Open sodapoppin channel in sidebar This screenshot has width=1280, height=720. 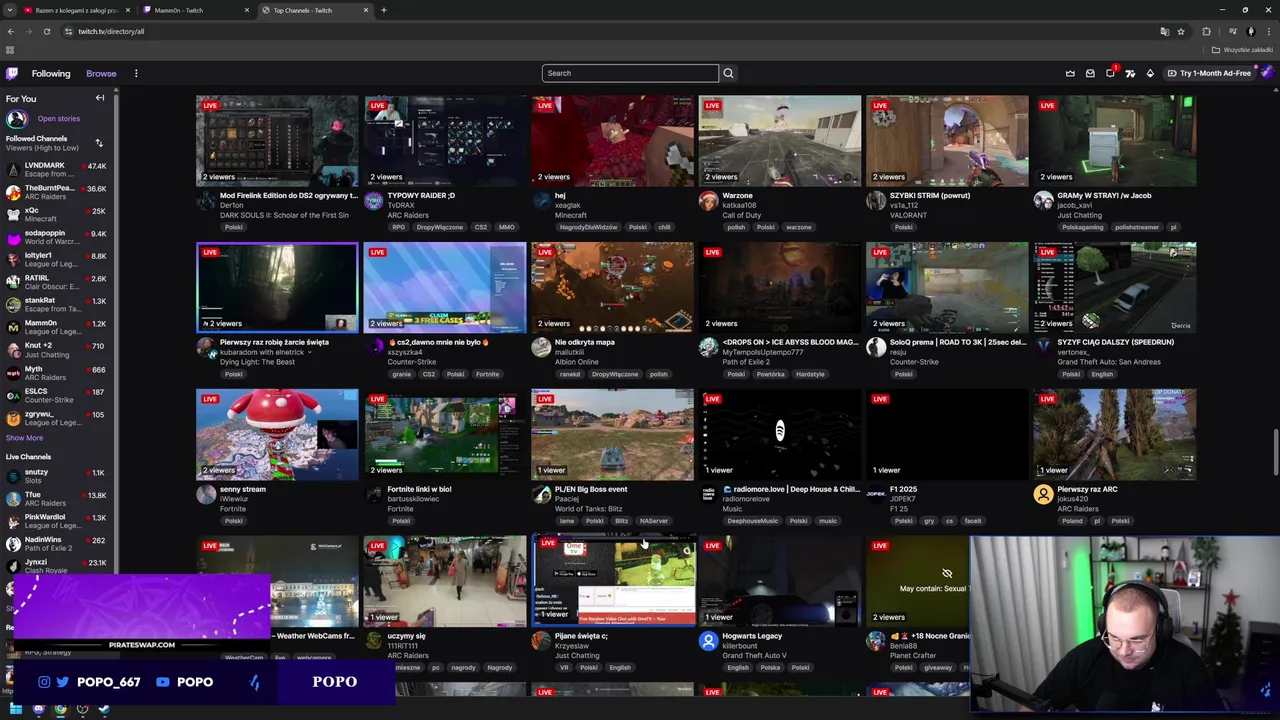click(x=56, y=237)
